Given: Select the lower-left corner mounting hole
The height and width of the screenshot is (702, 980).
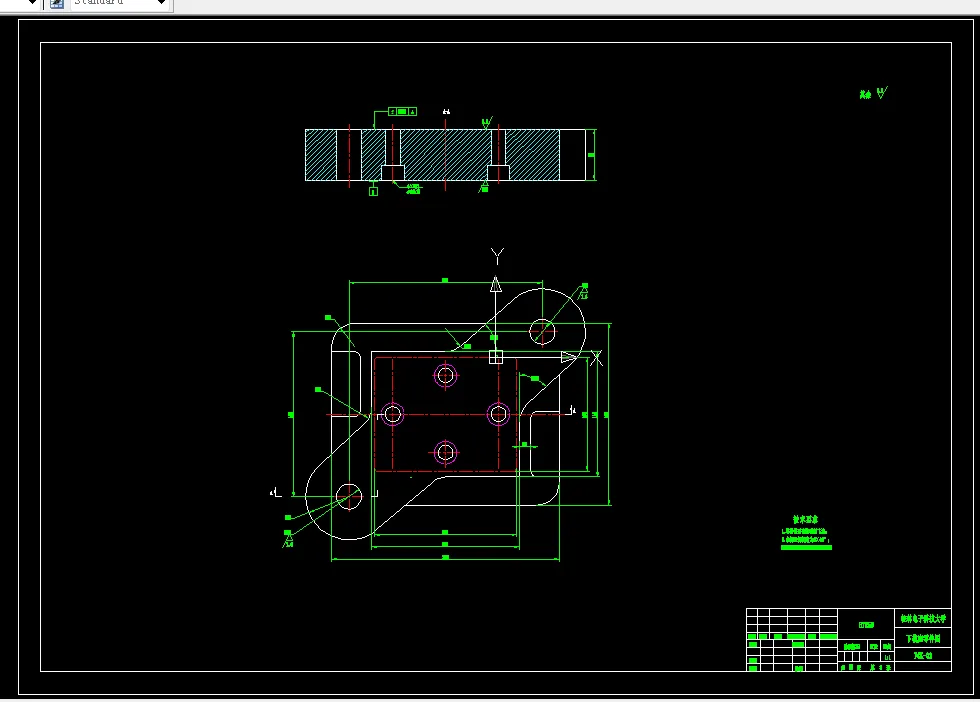Looking at the screenshot, I should pos(349,496).
